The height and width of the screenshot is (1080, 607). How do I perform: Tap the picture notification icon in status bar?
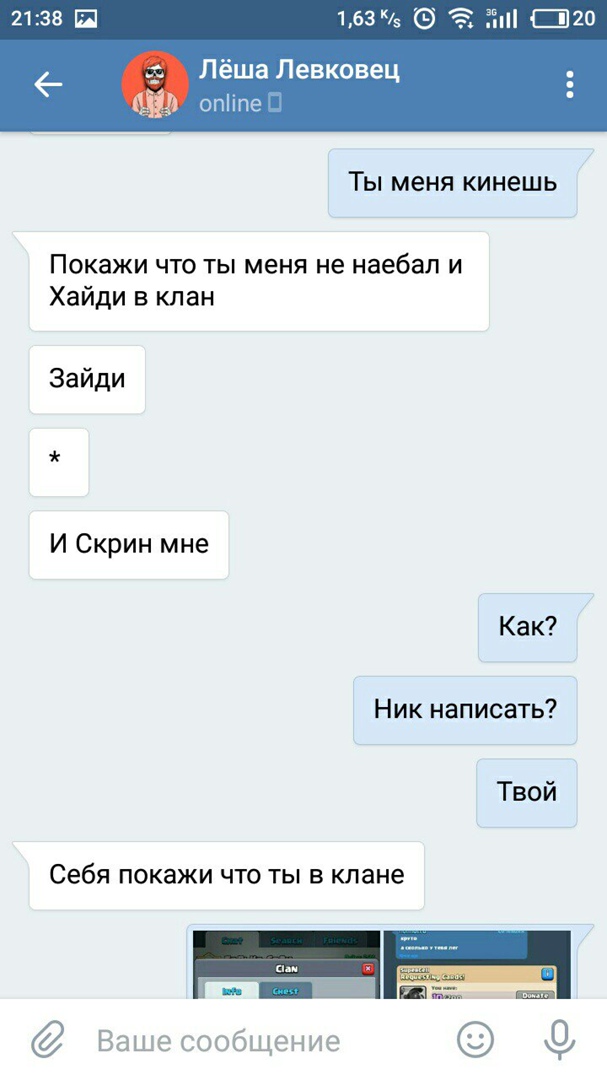click(86, 19)
